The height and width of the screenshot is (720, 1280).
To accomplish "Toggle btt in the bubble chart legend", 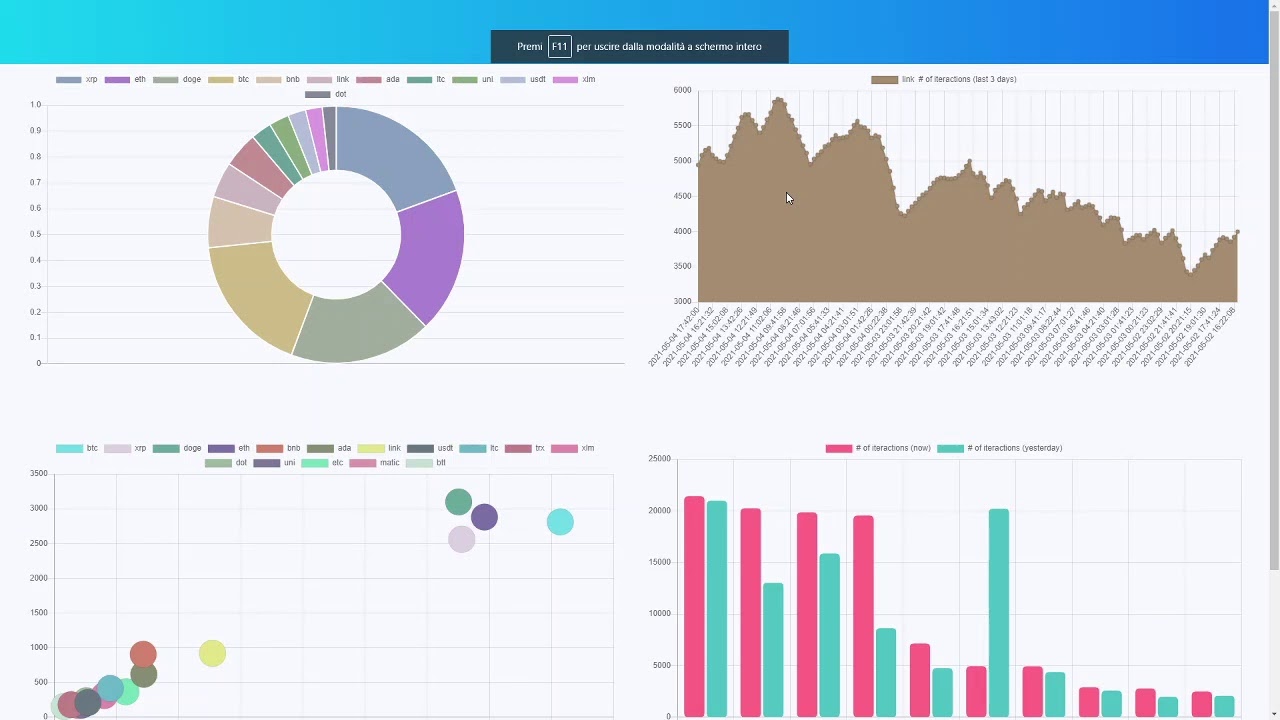I will [x=425, y=463].
